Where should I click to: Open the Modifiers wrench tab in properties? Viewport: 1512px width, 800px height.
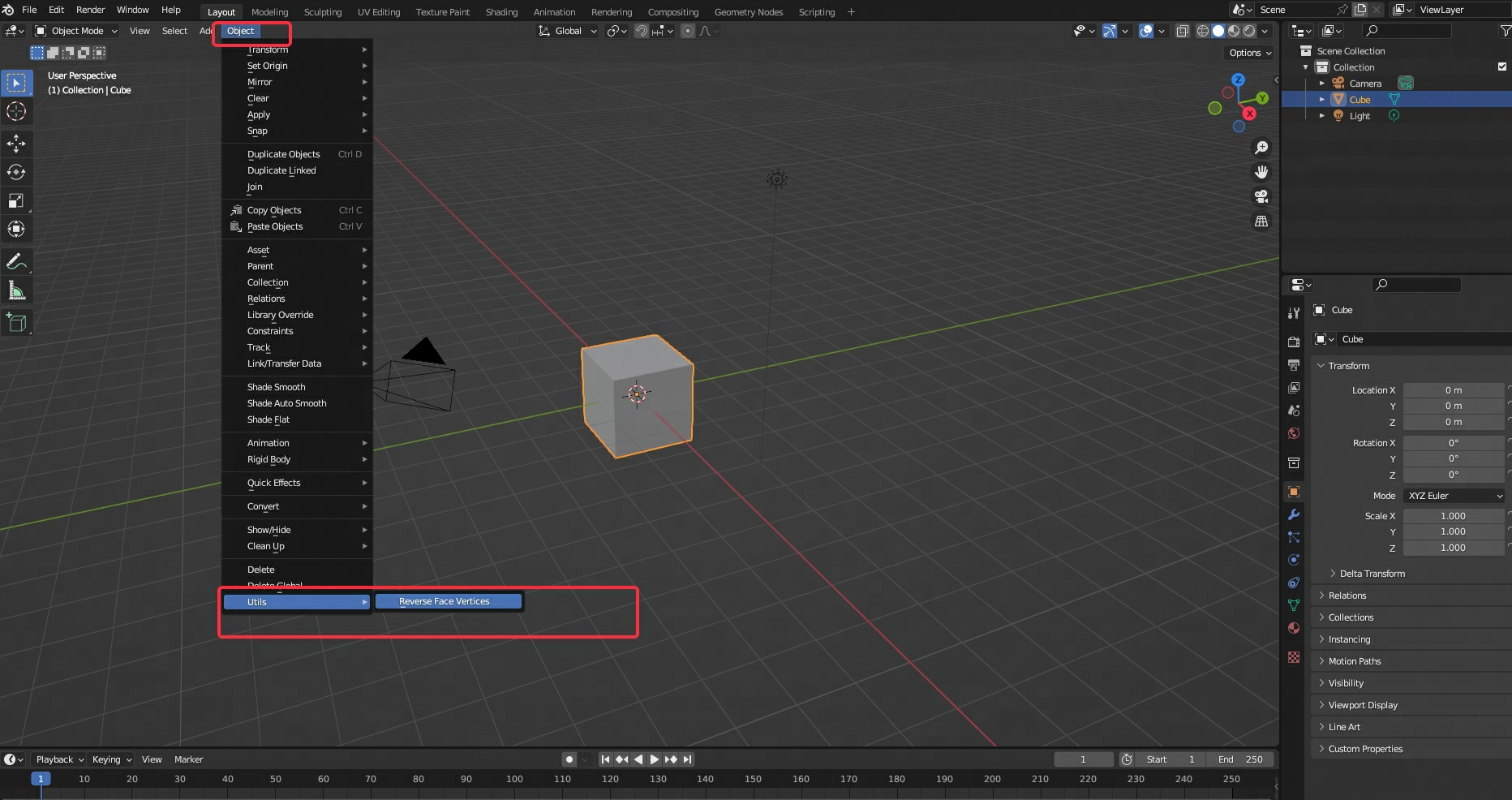[x=1294, y=514]
